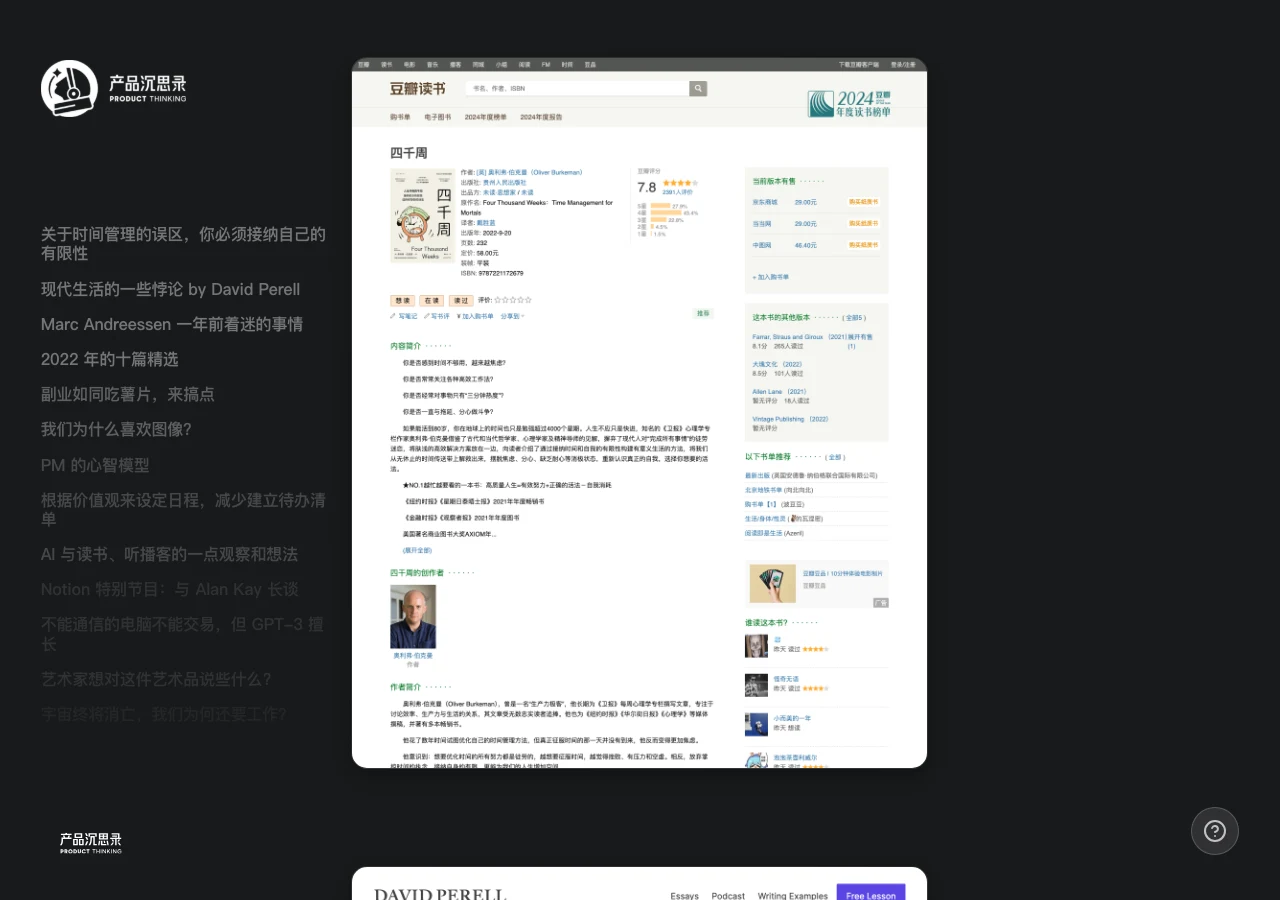Click the purple Free Lesson button
The image size is (1280, 900).
[871, 892]
